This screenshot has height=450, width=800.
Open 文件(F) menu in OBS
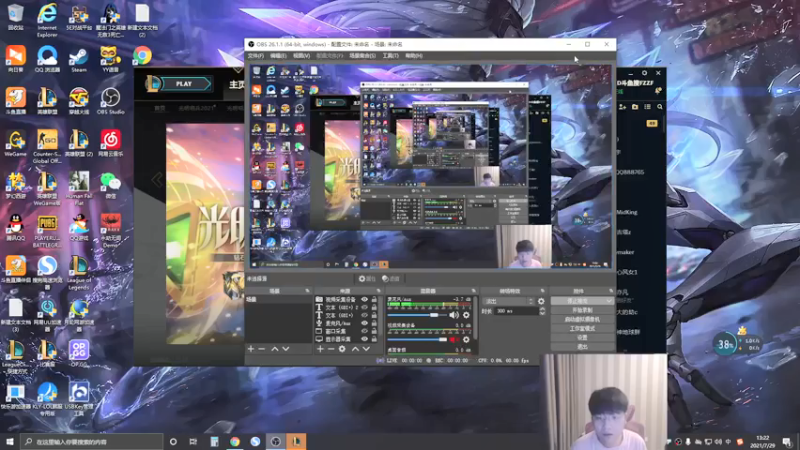pos(256,56)
